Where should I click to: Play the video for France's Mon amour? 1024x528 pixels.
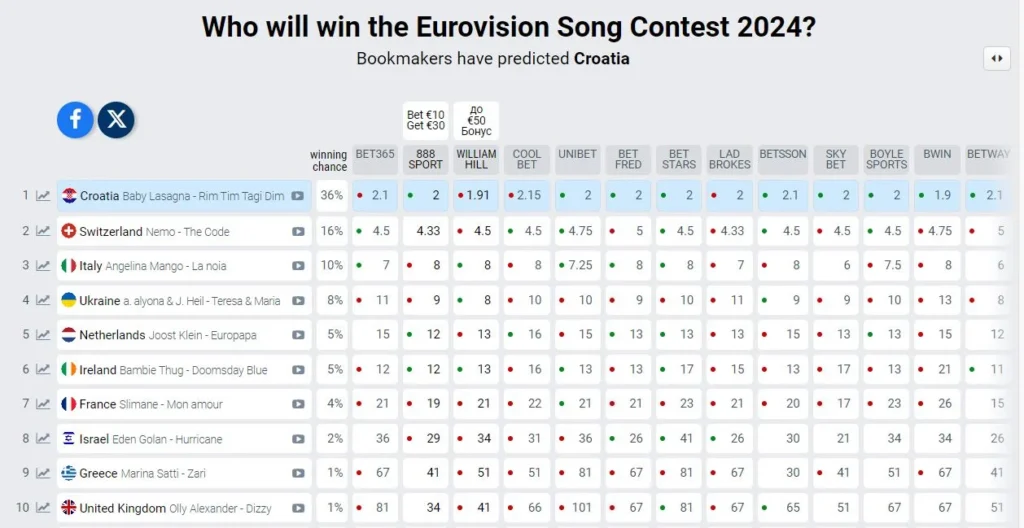coord(298,404)
